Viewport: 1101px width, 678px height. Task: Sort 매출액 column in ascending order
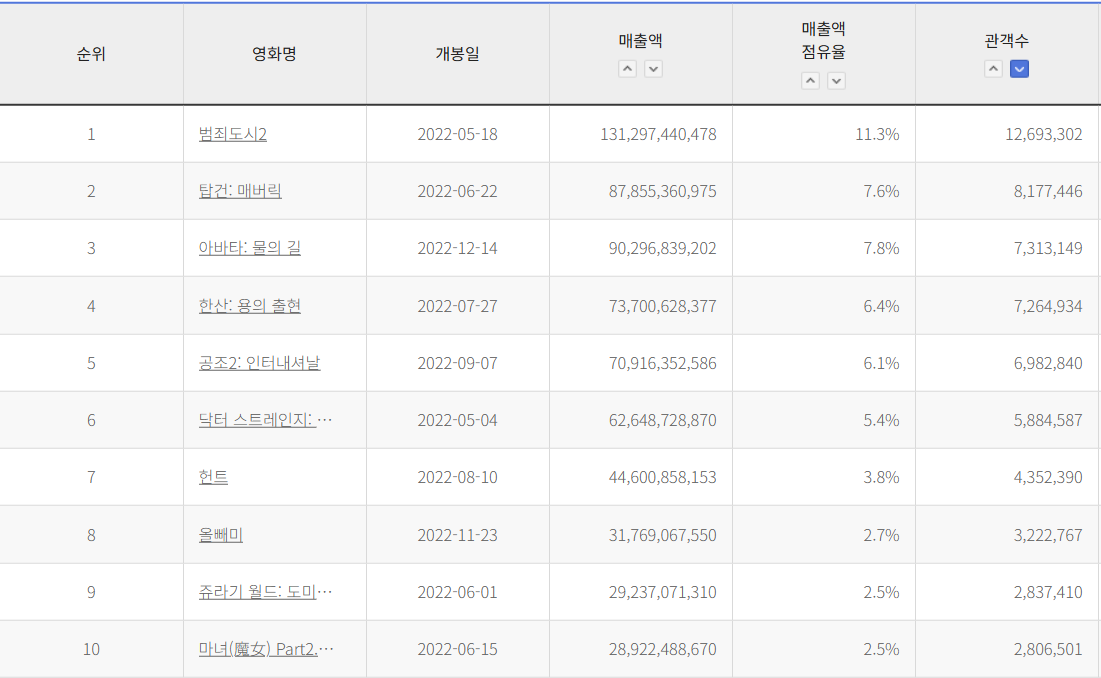coord(627,69)
